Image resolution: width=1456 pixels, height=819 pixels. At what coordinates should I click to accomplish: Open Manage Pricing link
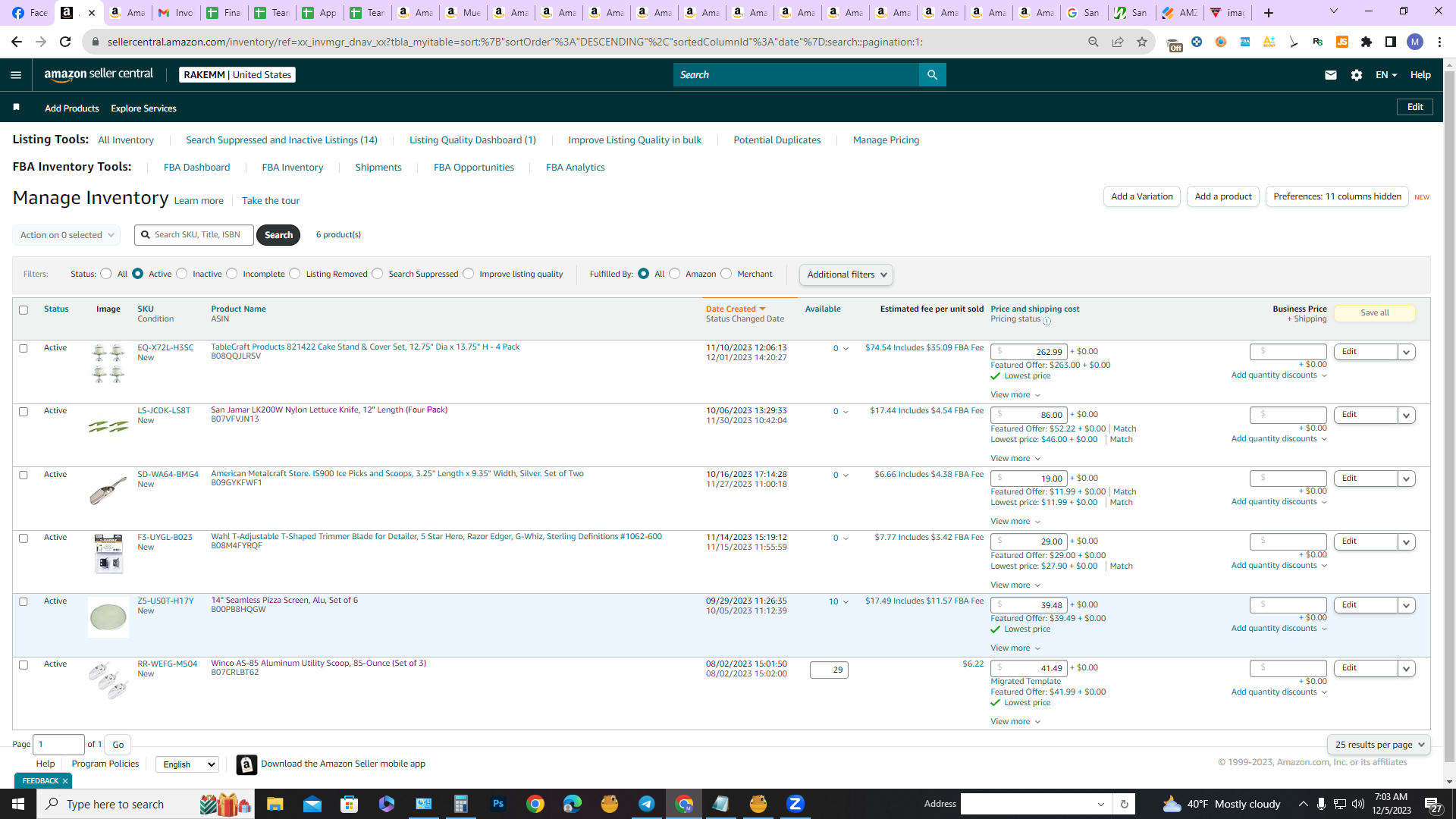click(886, 140)
